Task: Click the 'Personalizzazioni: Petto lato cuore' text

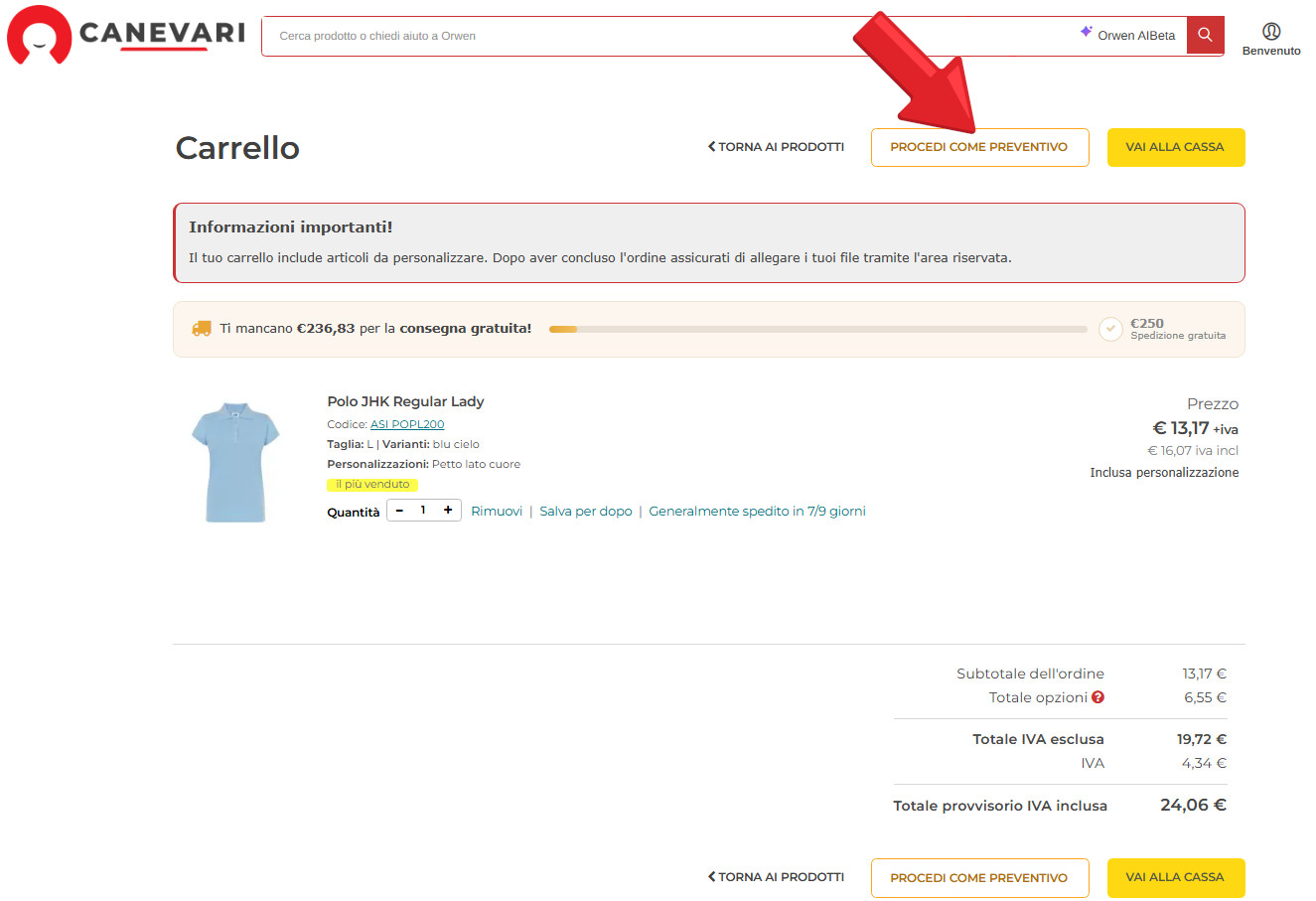Action: 423,464
